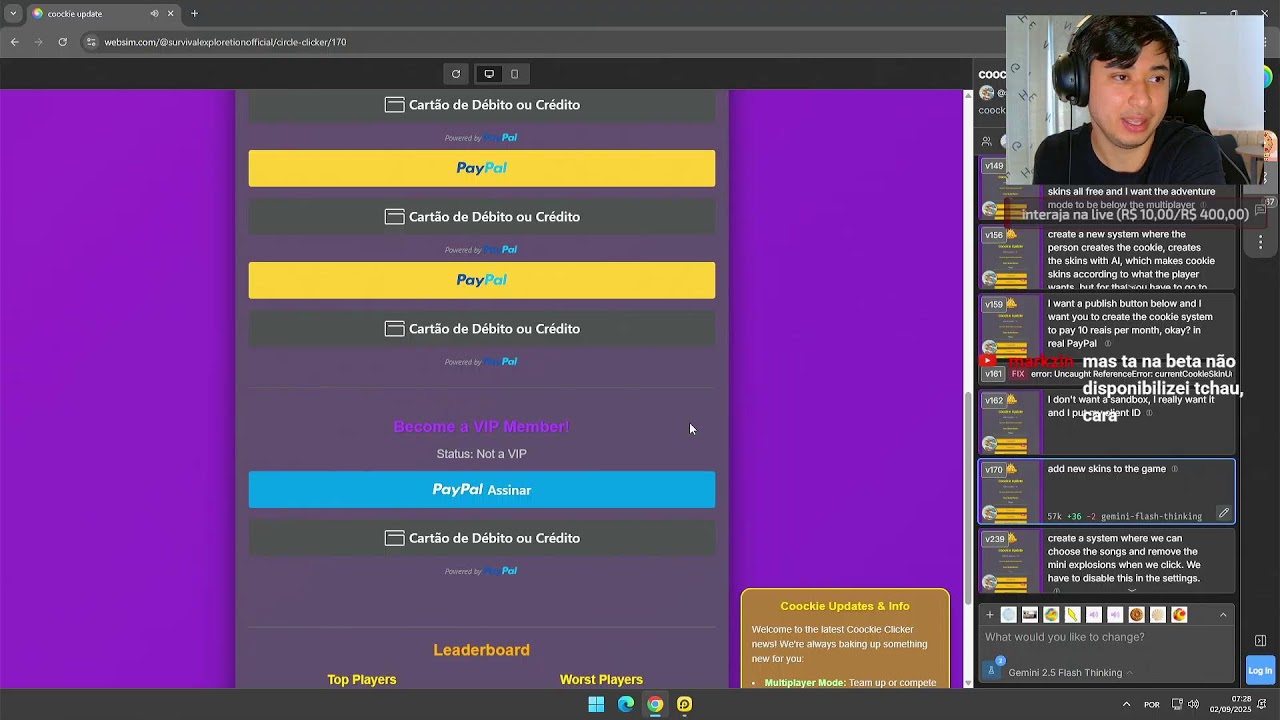Open the volume control in system tray

(1193, 704)
